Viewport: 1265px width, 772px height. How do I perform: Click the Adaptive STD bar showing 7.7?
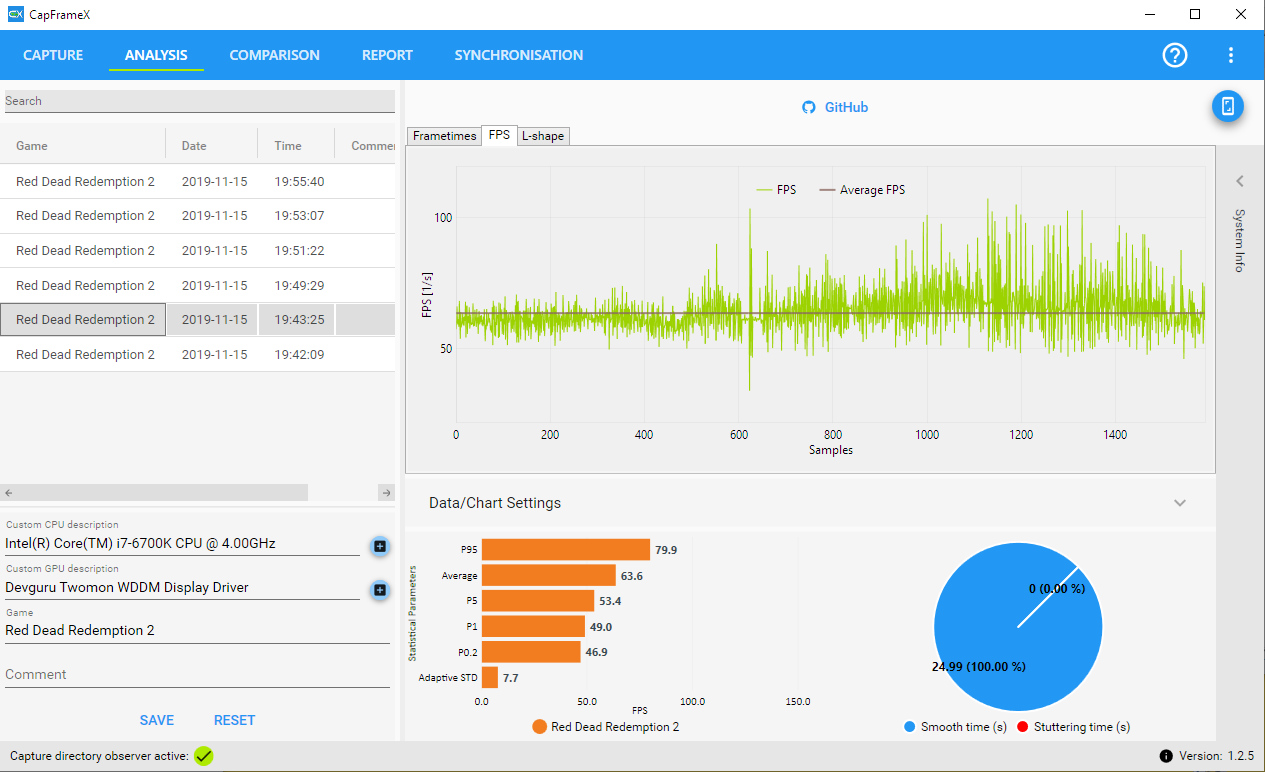tap(490, 677)
